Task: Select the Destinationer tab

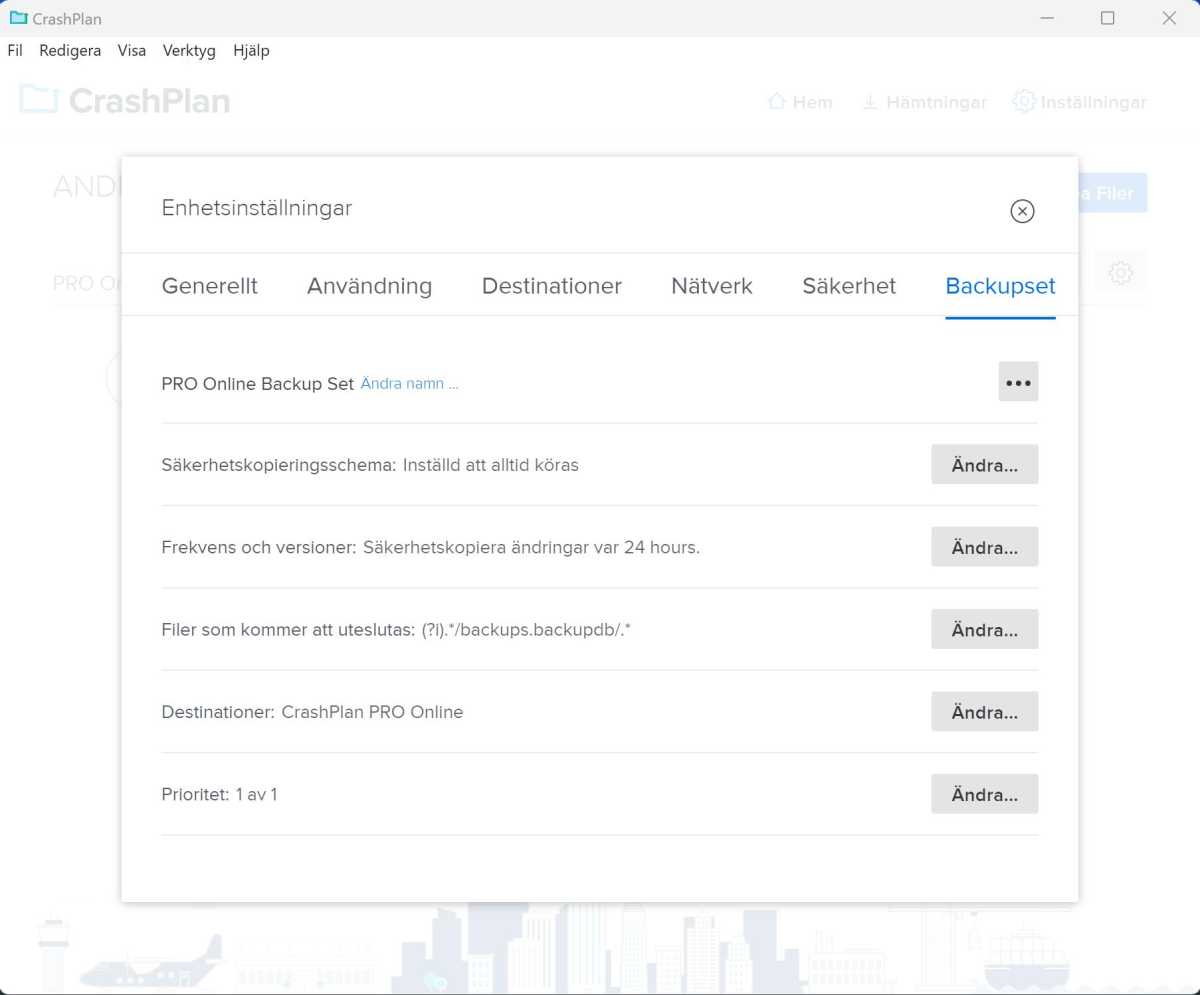Action: coord(552,286)
